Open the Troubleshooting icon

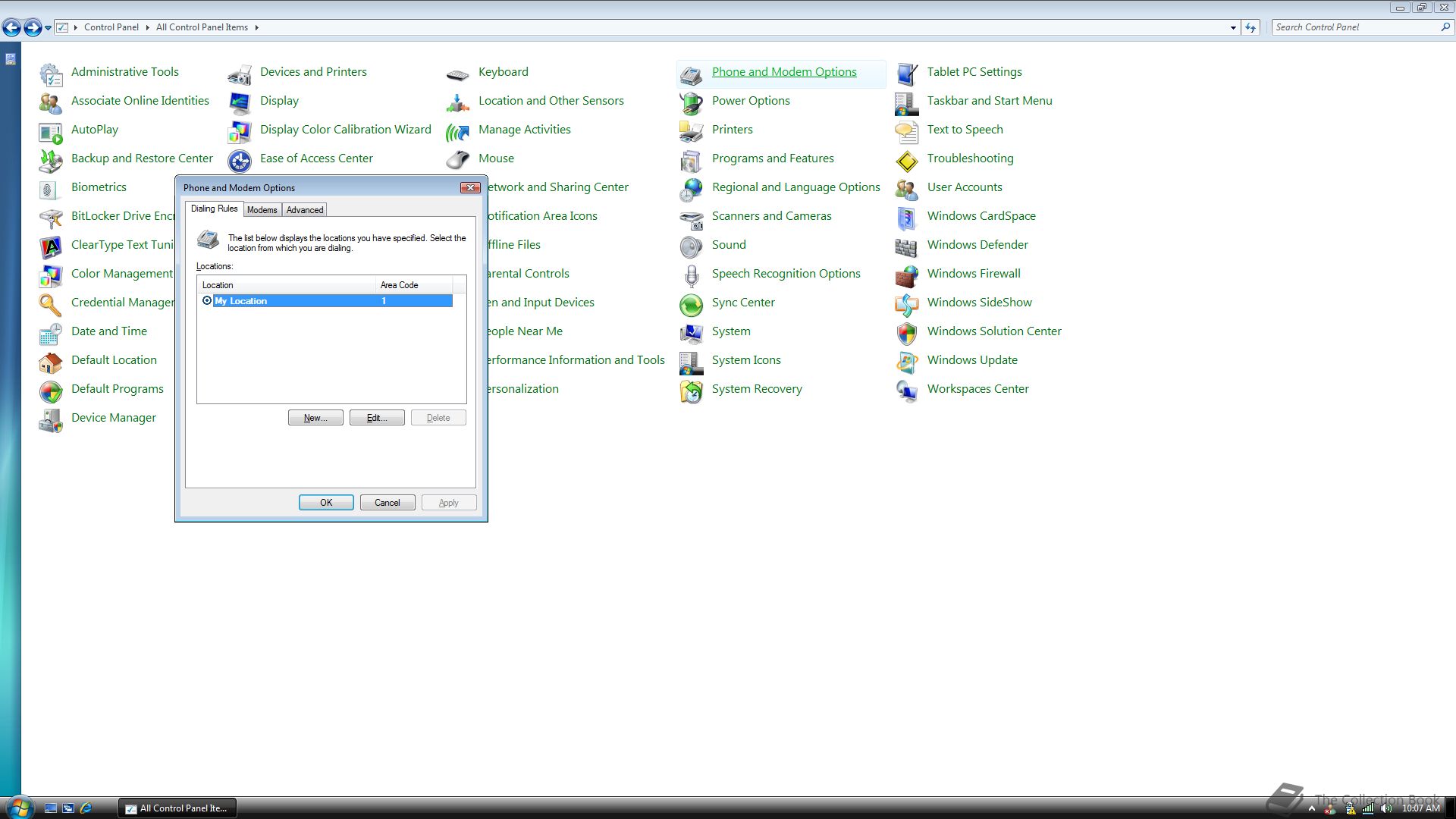click(907, 161)
